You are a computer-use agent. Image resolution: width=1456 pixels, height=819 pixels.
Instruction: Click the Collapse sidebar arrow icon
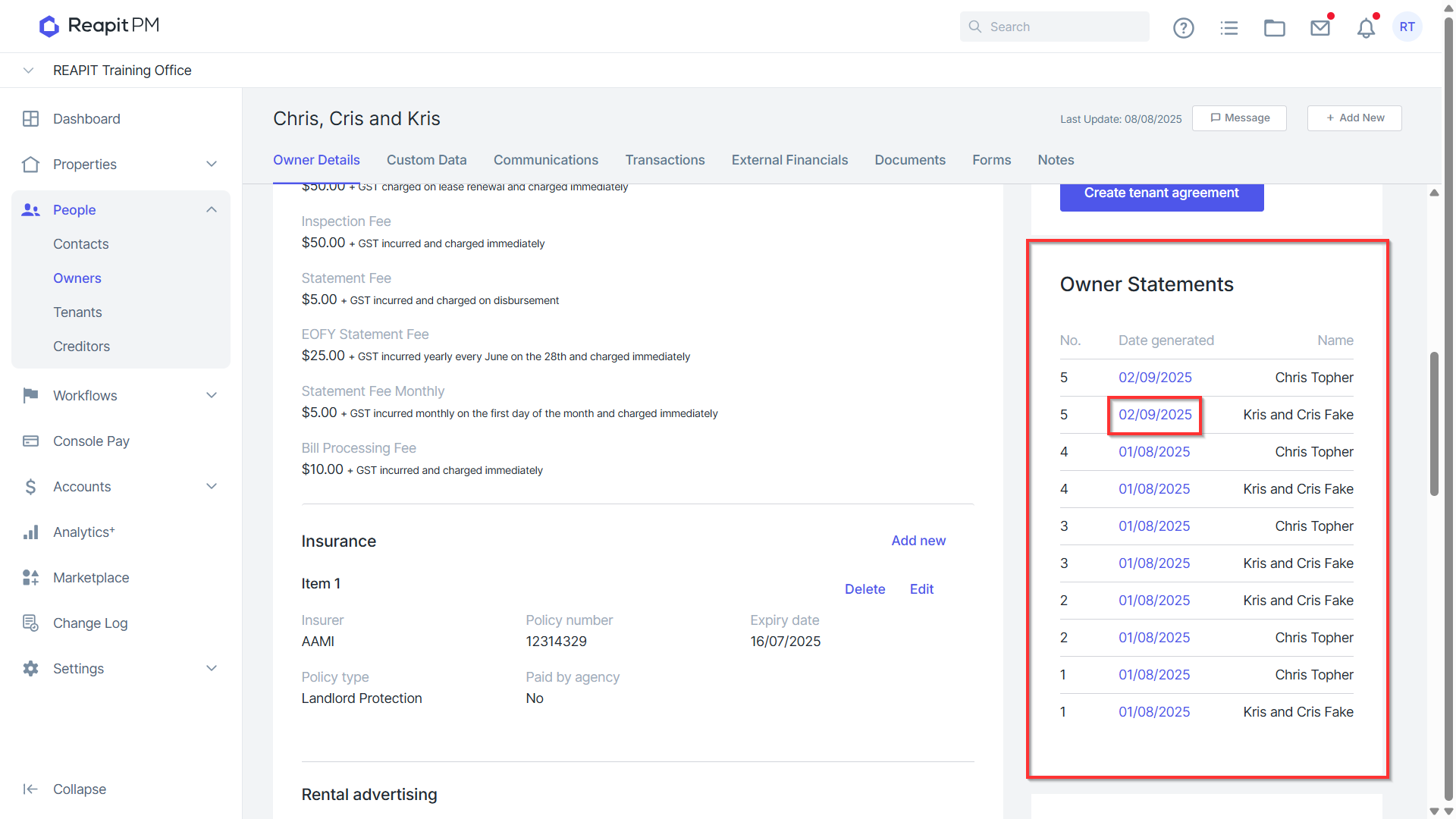point(30,789)
